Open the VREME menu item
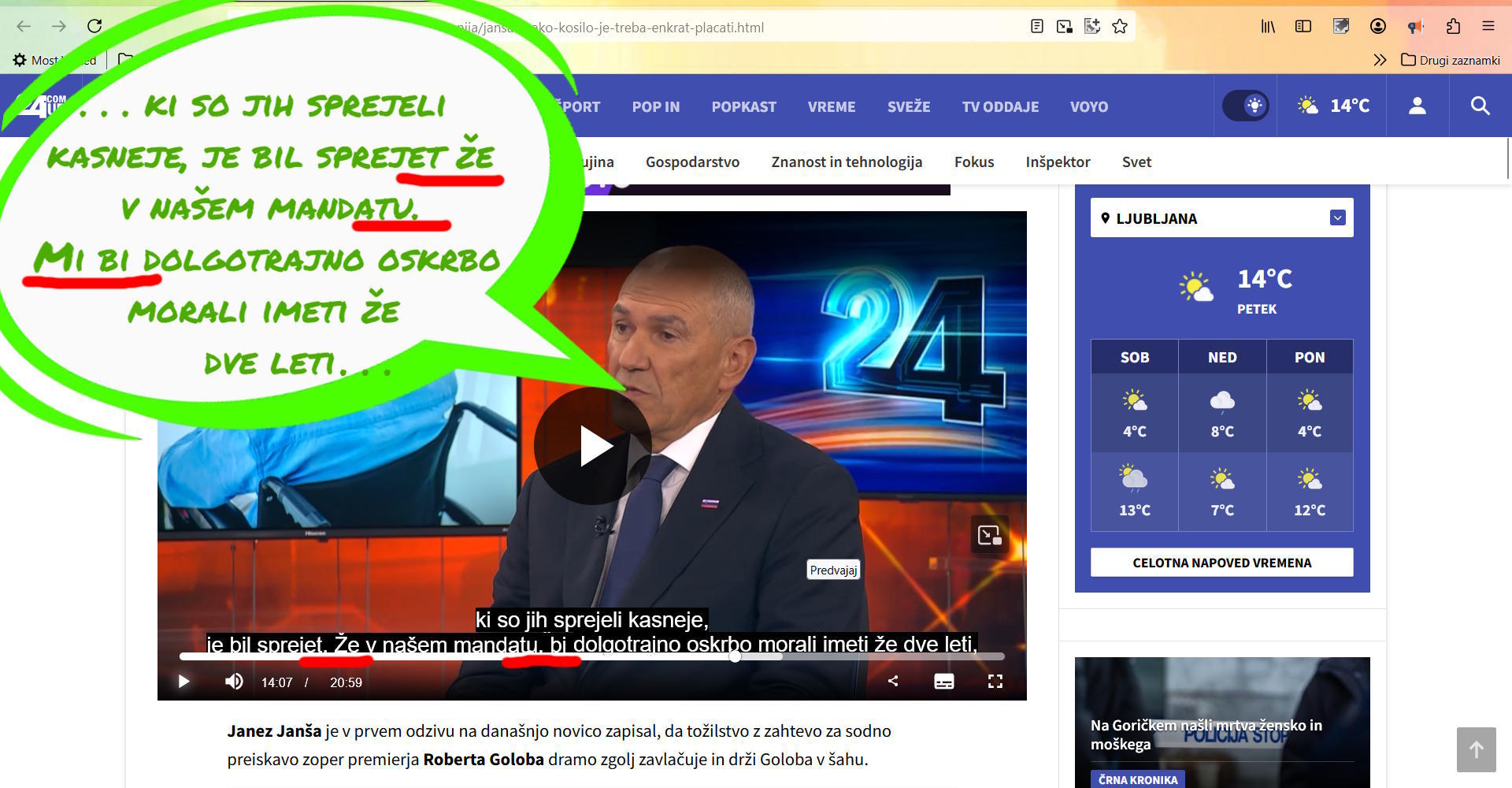1512x788 pixels. 831,106
